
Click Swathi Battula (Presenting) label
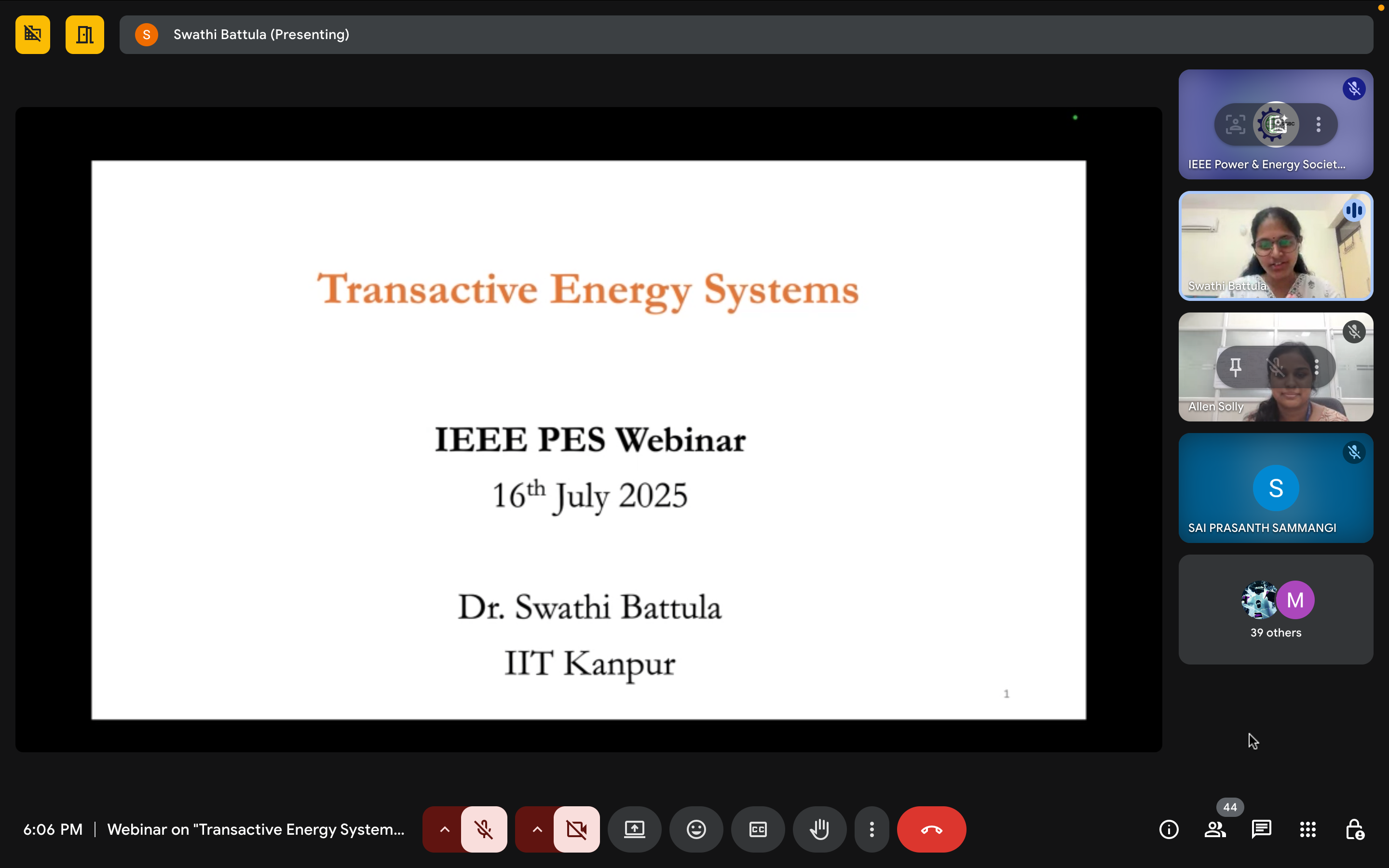coord(261,34)
